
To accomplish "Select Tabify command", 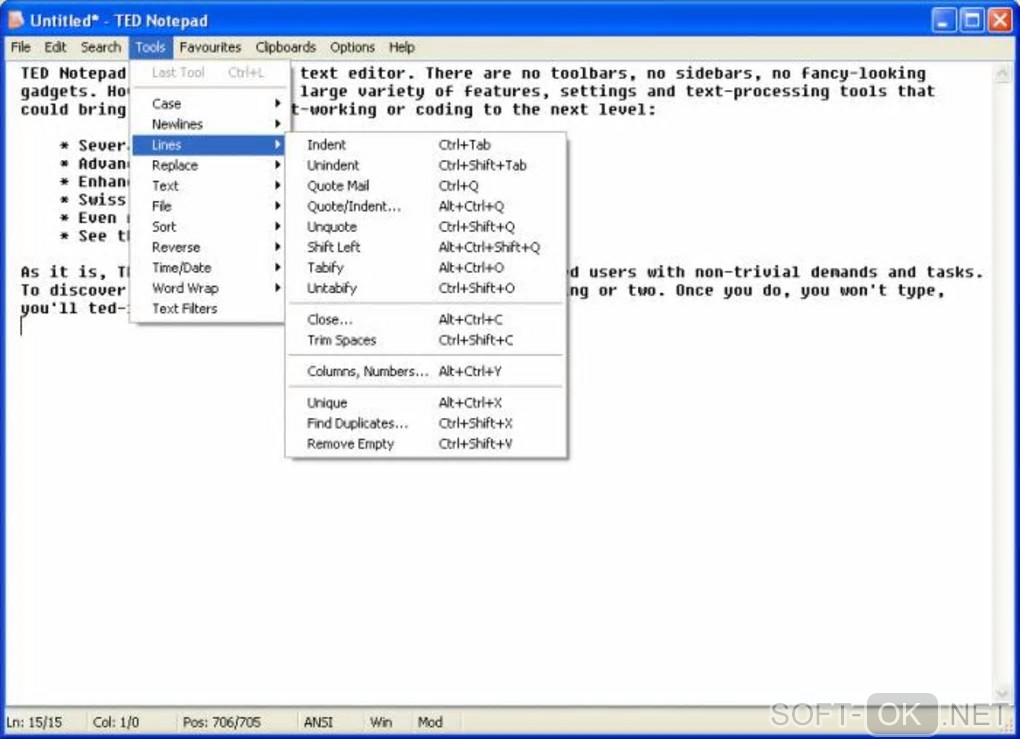I will [426, 267].
